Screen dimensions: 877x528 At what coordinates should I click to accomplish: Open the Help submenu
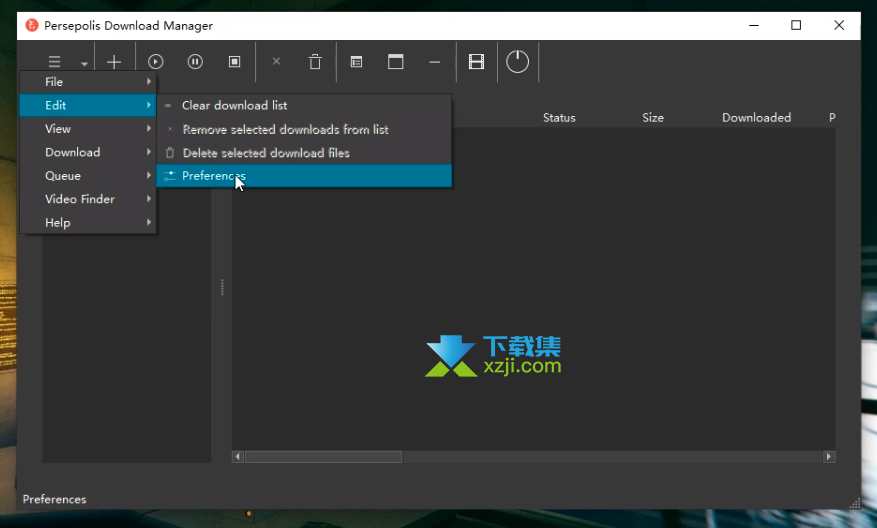tap(88, 223)
